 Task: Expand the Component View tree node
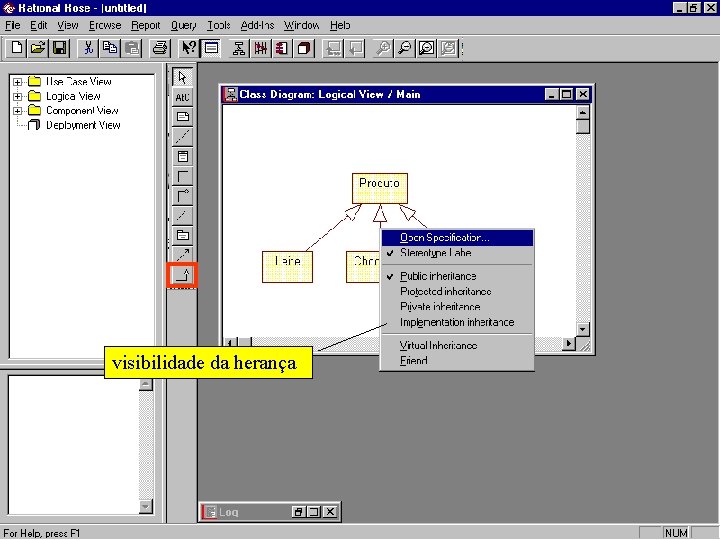pos(17,111)
